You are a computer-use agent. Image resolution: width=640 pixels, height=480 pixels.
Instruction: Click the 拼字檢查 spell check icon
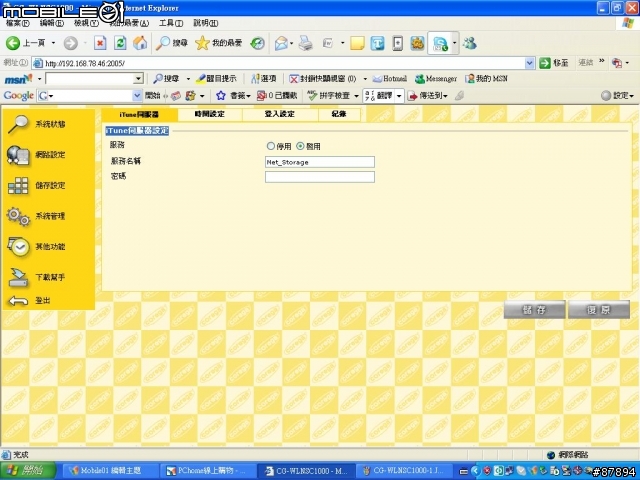[312, 96]
